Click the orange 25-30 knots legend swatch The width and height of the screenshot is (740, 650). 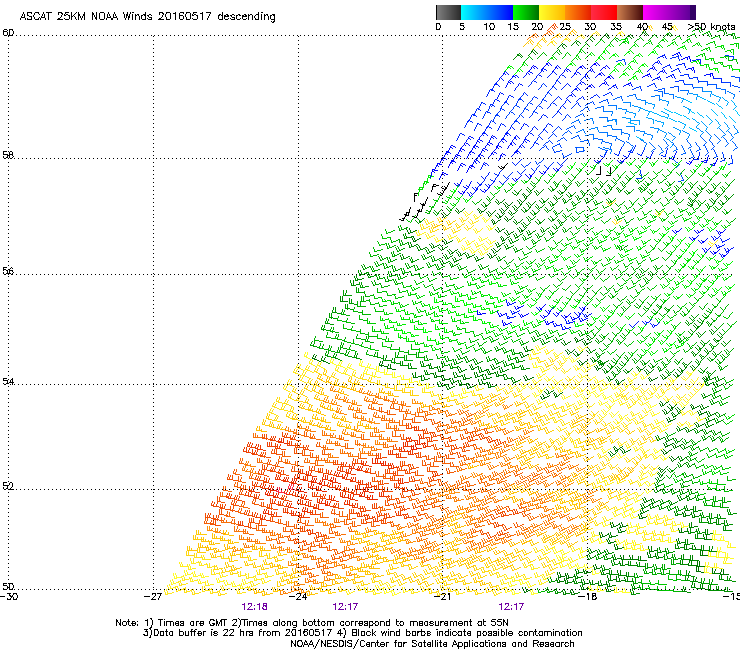pos(578,12)
